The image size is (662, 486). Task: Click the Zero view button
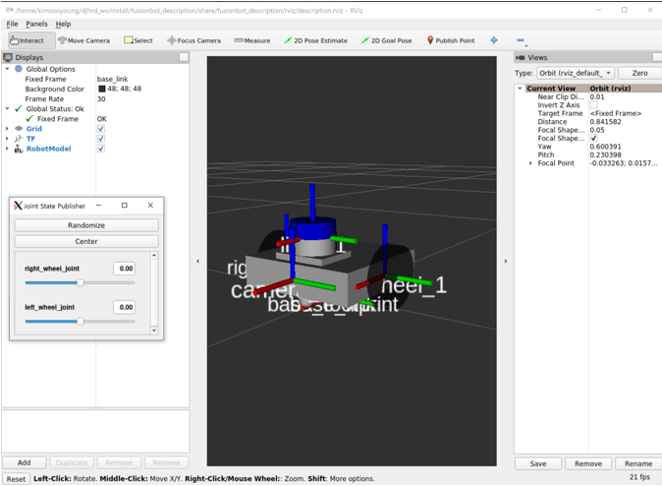(640, 73)
